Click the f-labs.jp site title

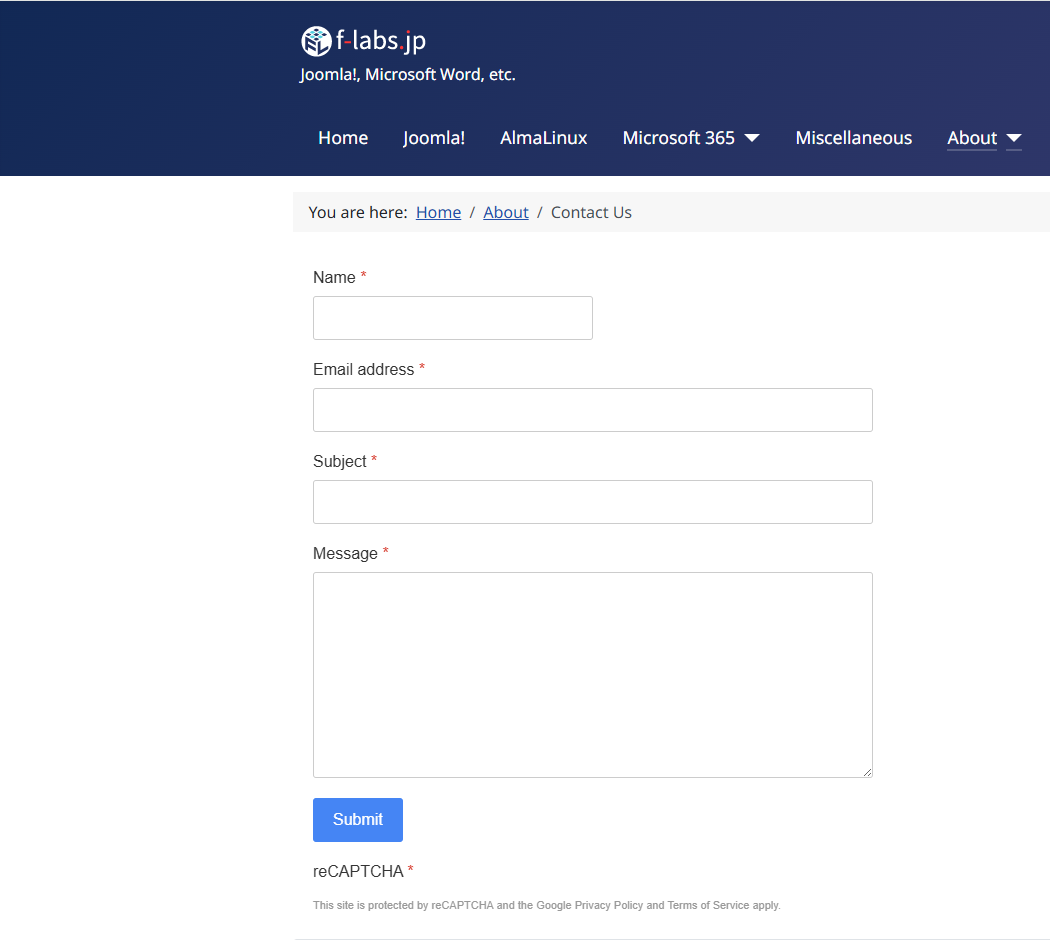click(380, 41)
